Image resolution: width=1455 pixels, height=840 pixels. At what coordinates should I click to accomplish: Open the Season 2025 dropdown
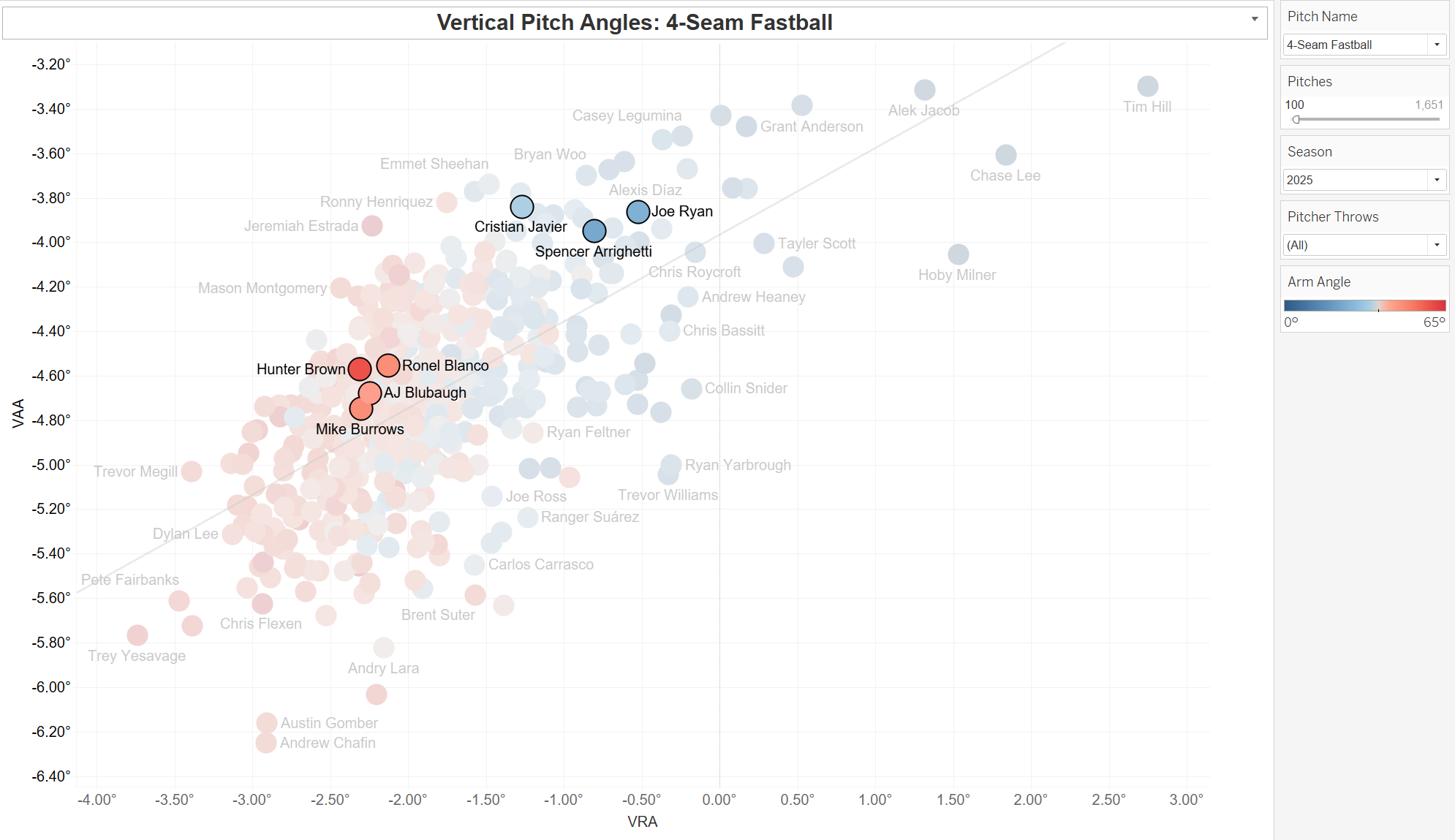coord(1437,180)
